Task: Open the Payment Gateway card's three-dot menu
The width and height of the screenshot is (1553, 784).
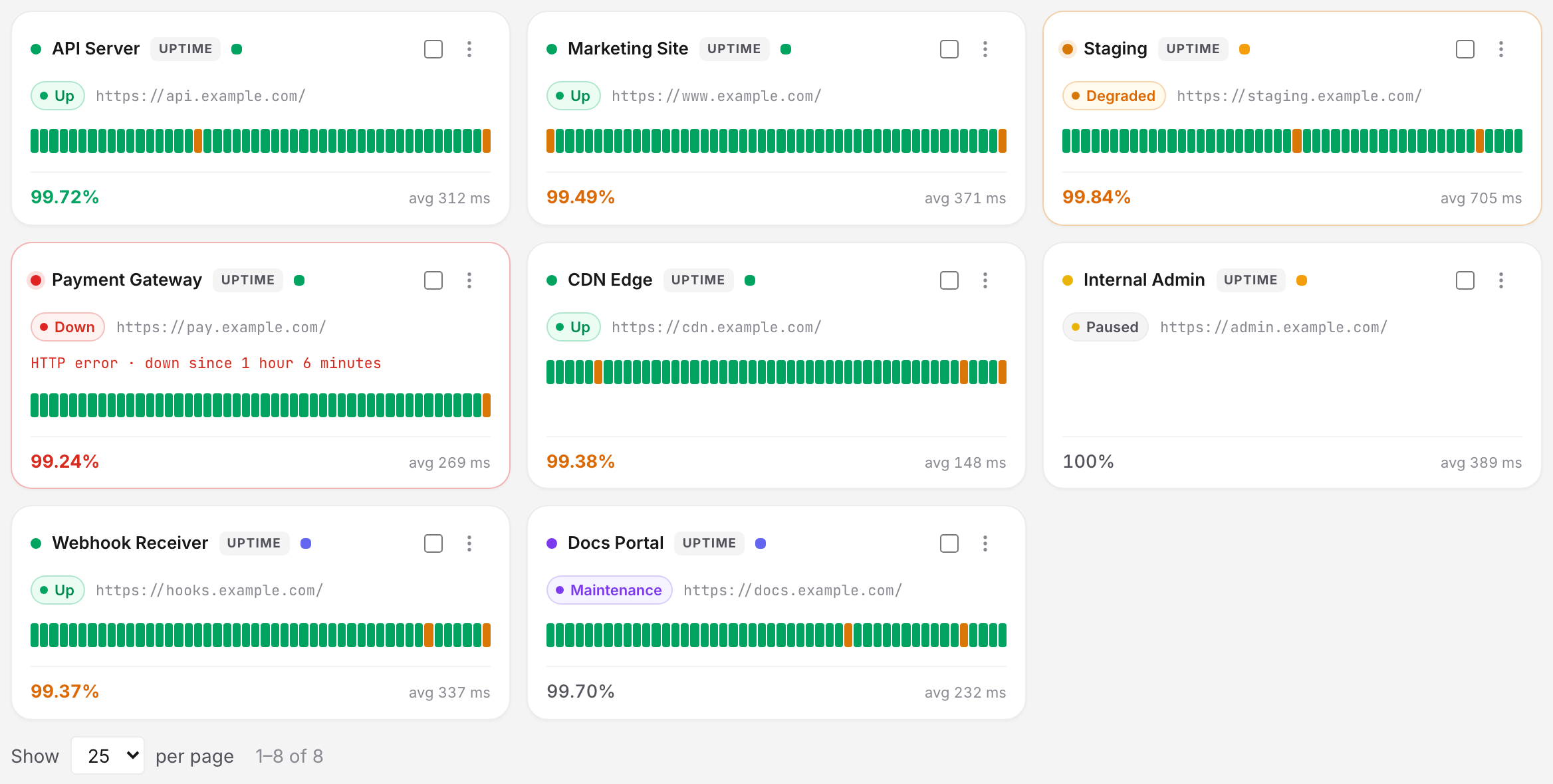Action: [469, 280]
